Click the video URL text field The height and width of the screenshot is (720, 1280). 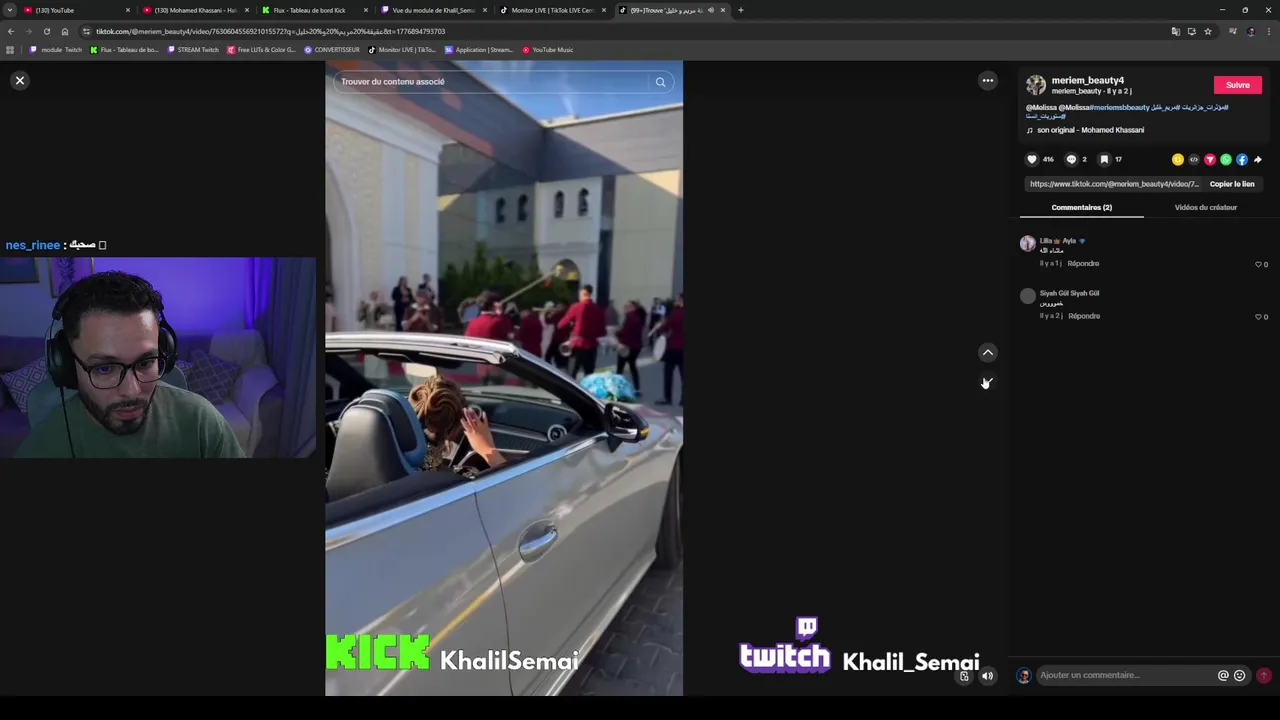pyautogui.click(x=1114, y=184)
